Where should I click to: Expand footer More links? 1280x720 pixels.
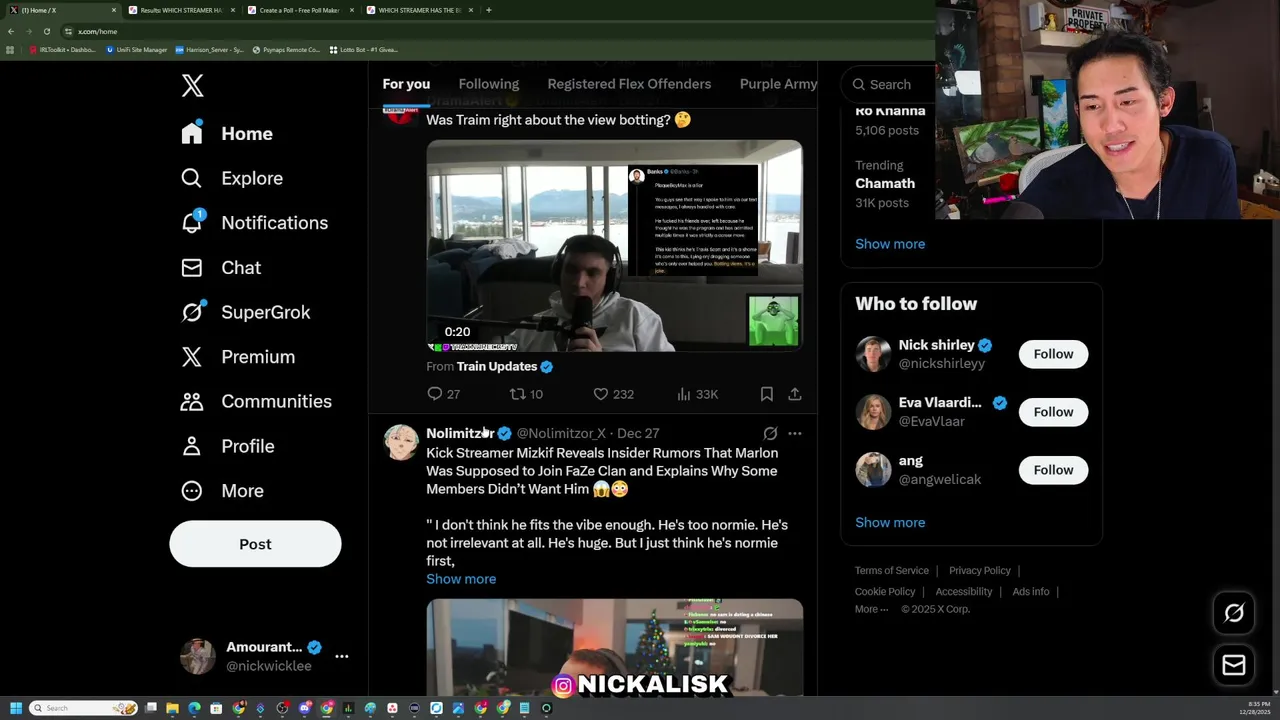coord(871,609)
